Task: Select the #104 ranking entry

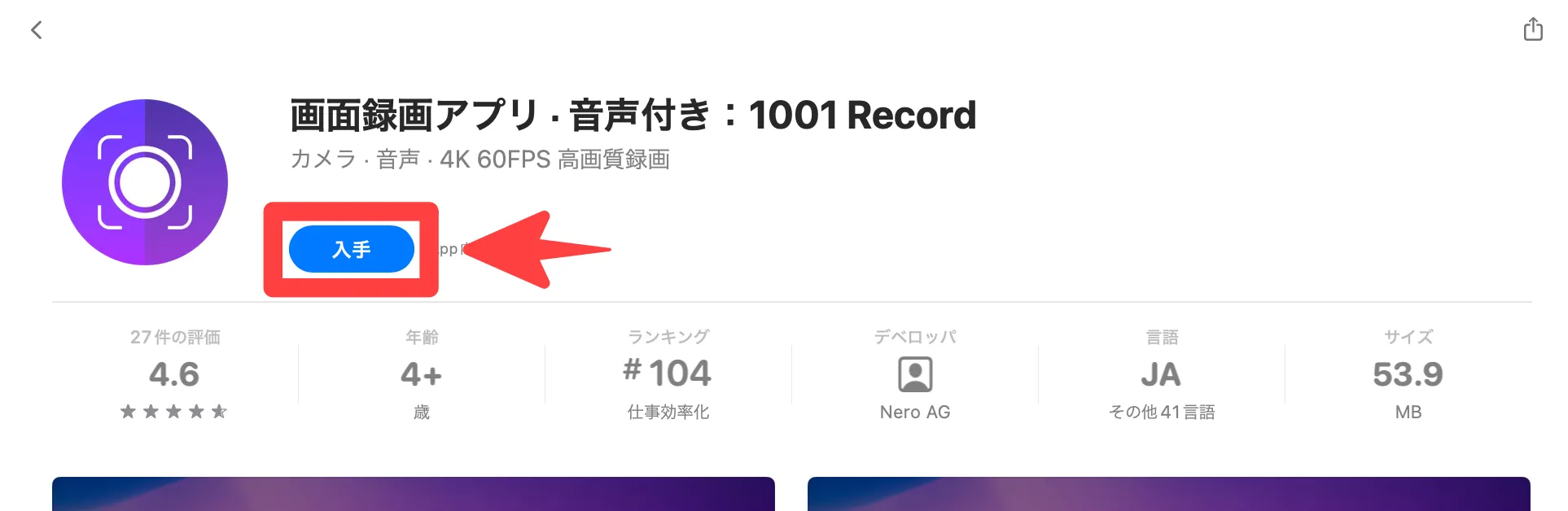Action: pyautogui.click(x=668, y=373)
